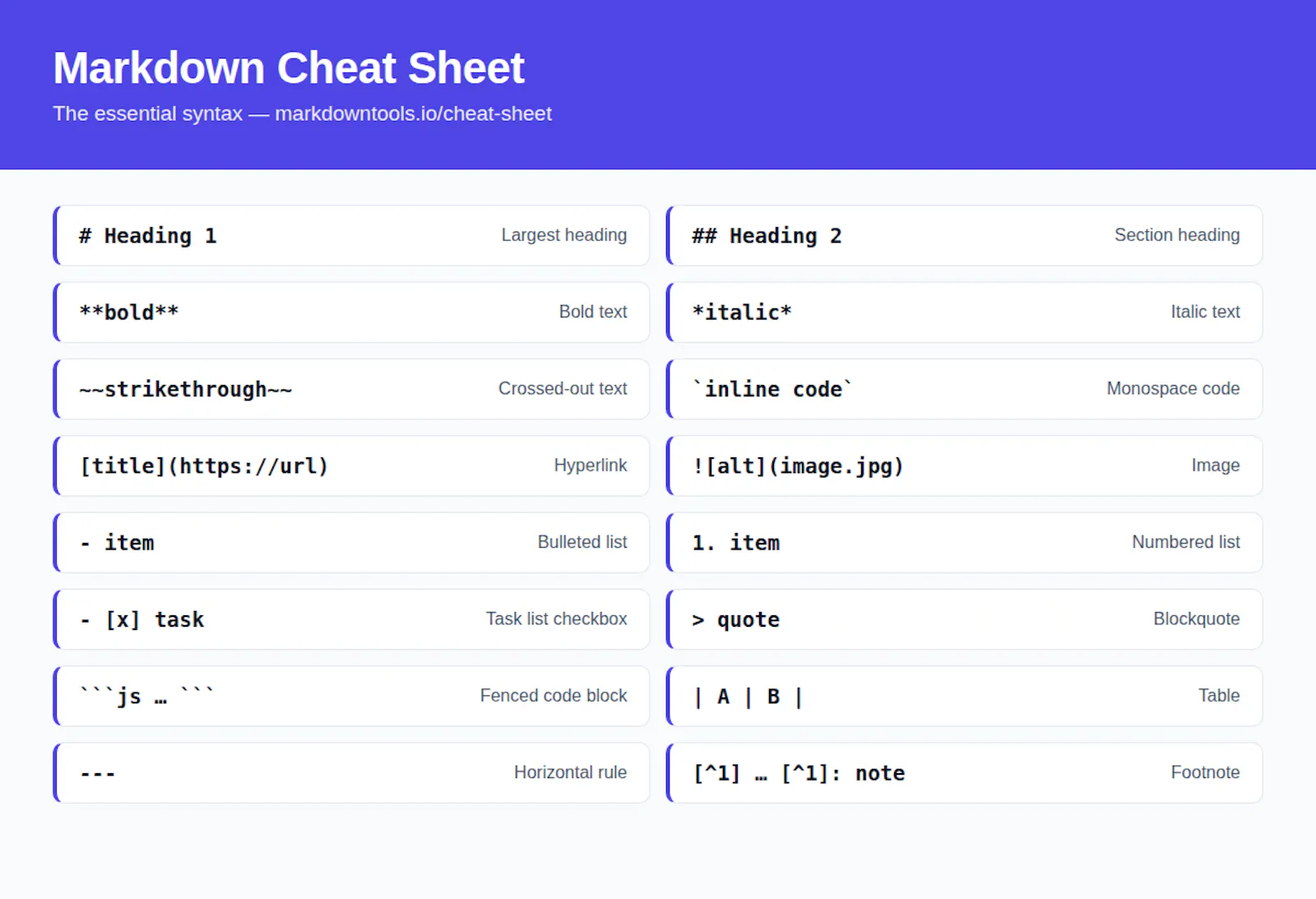Select the '**bold**' syntax text
This screenshot has height=899, width=1316.
[x=129, y=313]
